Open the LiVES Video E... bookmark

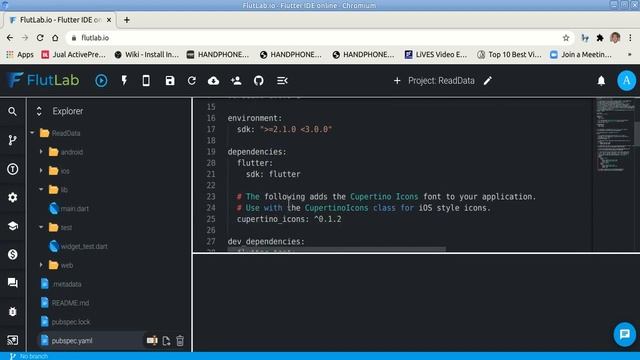[436, 54]
